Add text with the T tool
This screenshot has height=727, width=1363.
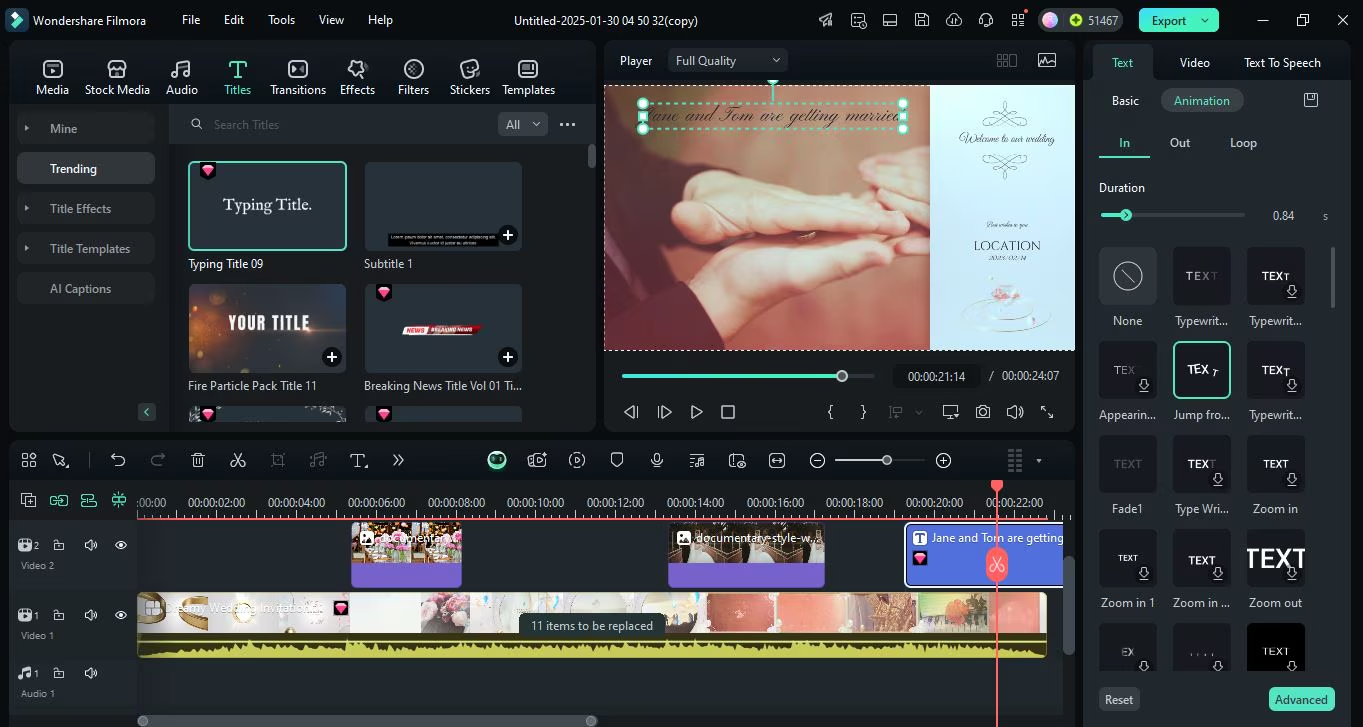pos(358,460)
